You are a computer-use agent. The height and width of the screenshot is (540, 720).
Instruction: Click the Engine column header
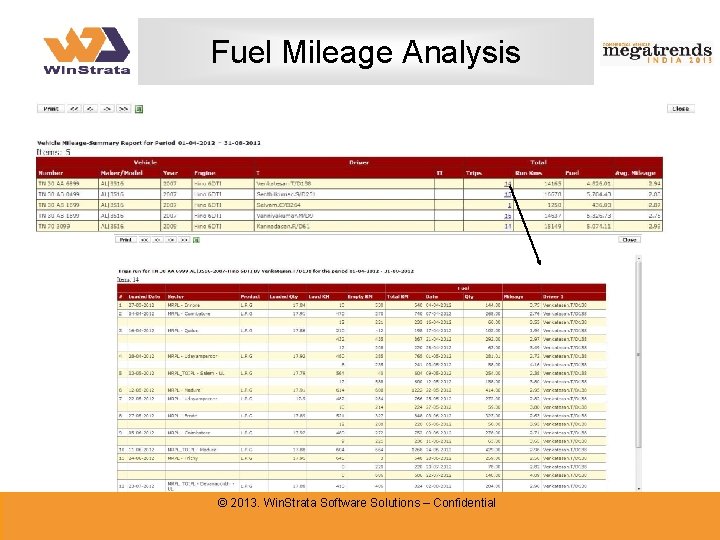point(204,173)
